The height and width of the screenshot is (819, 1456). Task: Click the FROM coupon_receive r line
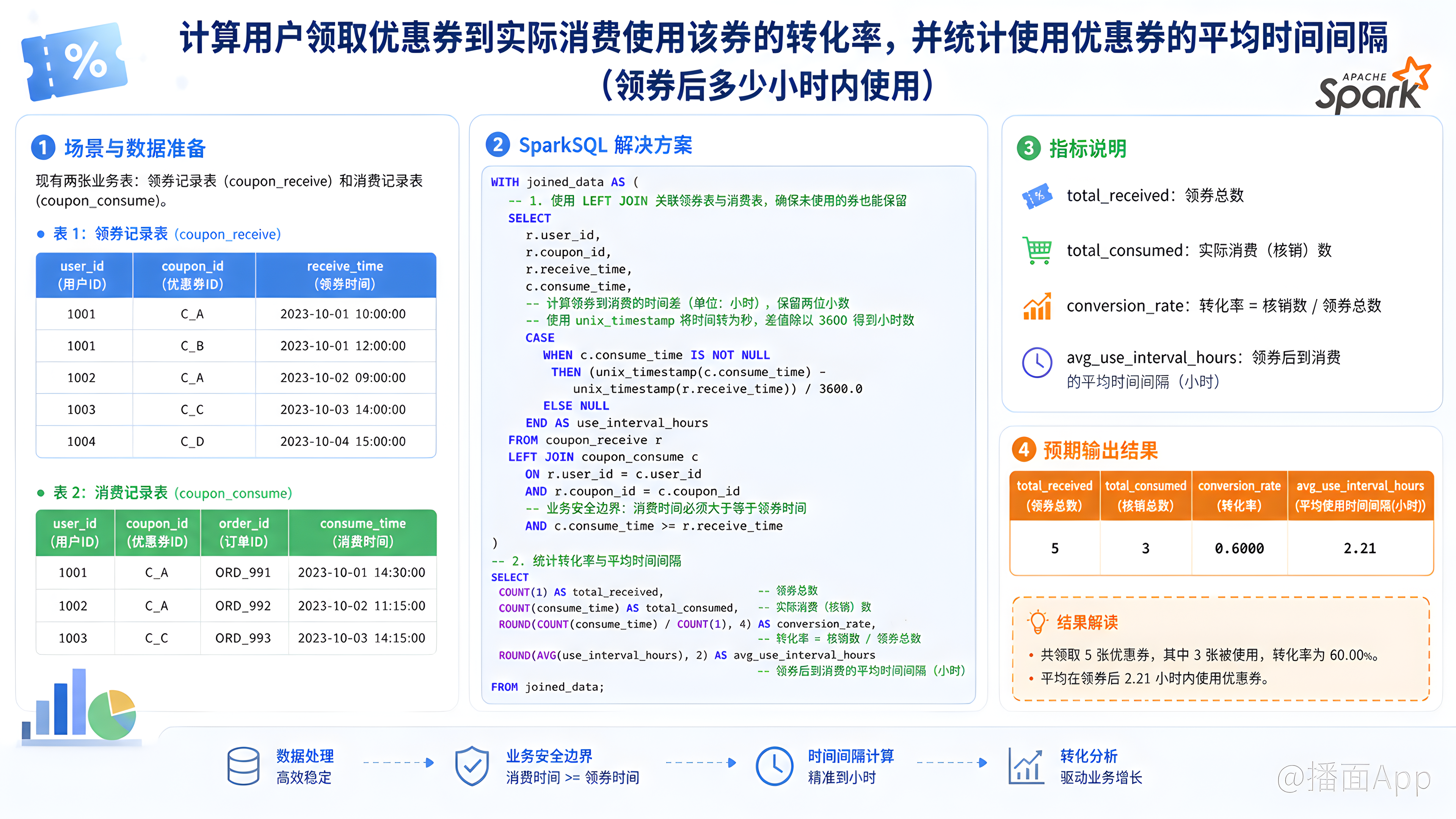point(585,440)
